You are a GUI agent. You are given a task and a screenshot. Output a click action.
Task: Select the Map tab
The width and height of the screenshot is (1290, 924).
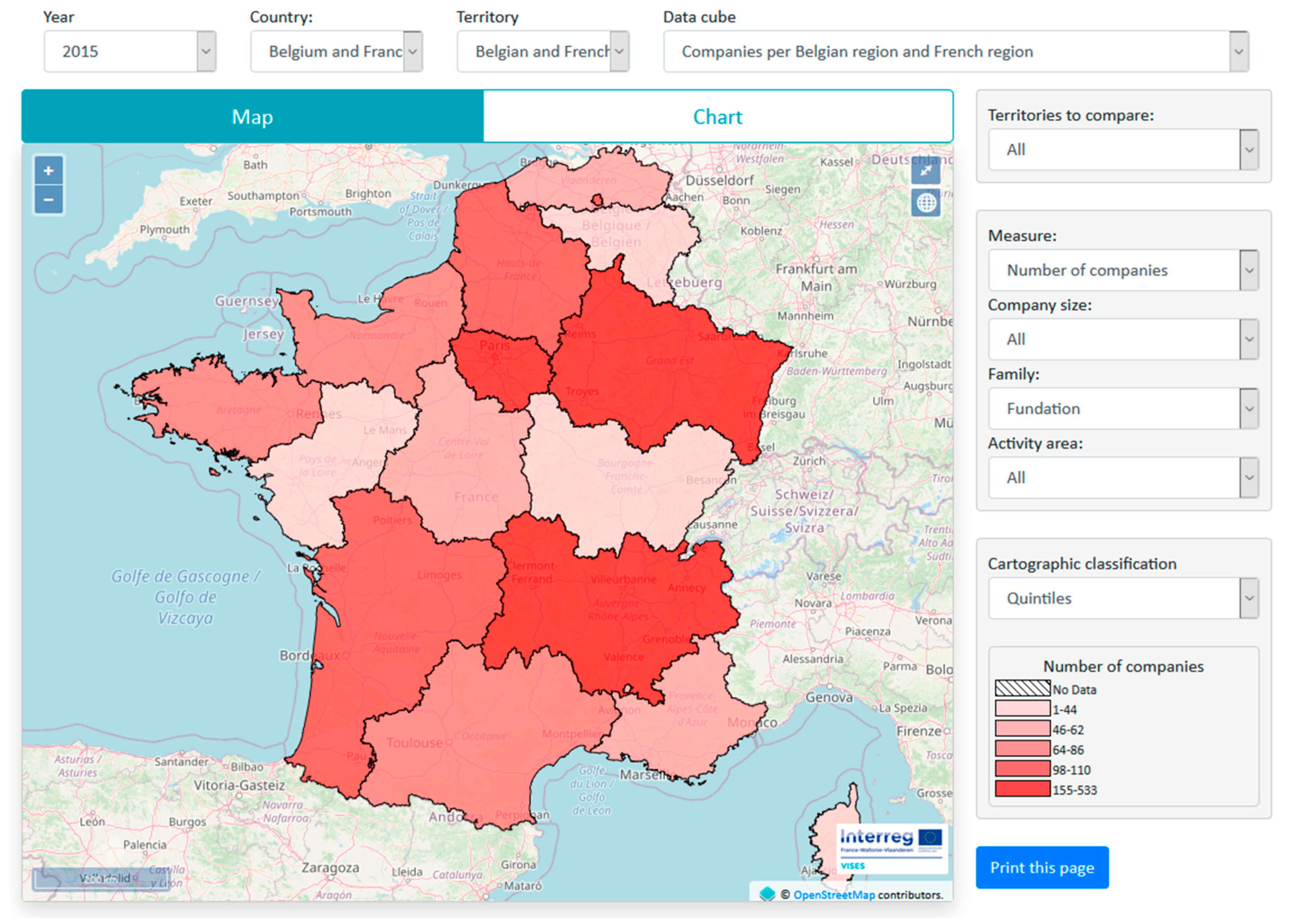(253, 117)
